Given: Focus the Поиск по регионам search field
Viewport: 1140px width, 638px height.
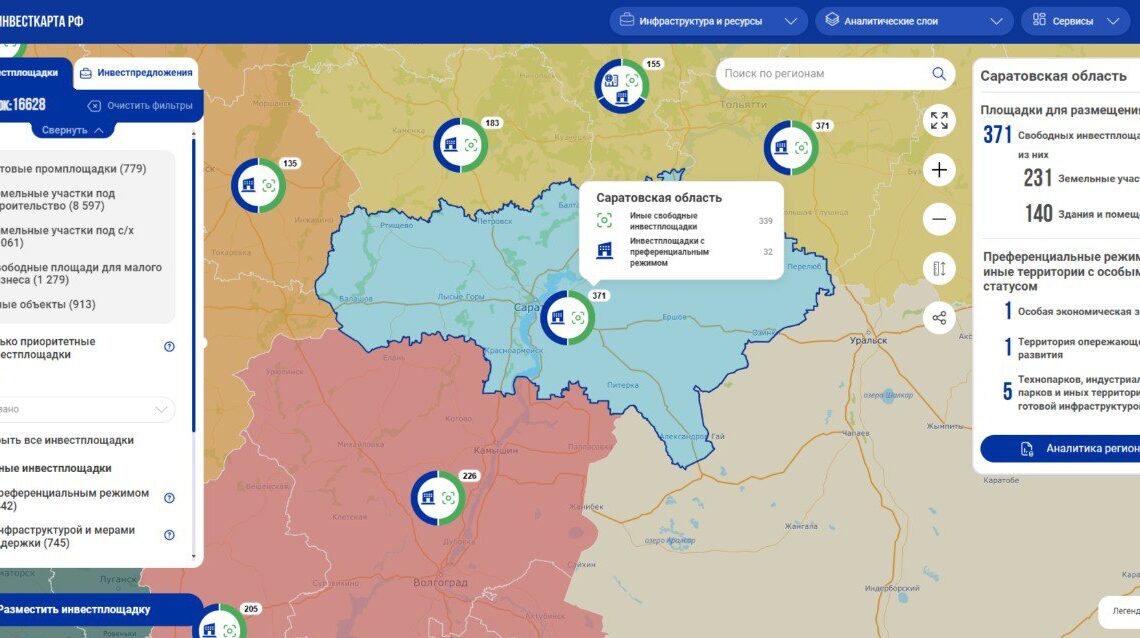Looking at the screenshot, I should [x=835, y=73].
